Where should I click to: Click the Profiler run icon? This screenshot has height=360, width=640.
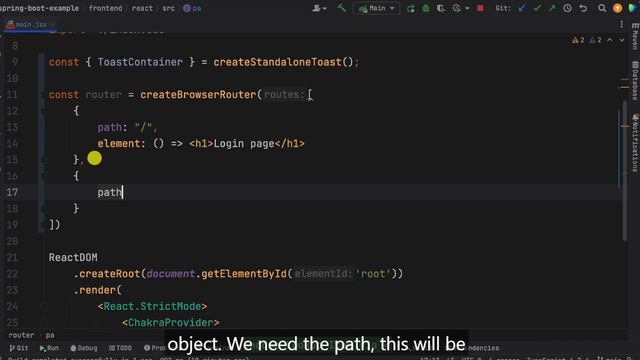[456, 8]
